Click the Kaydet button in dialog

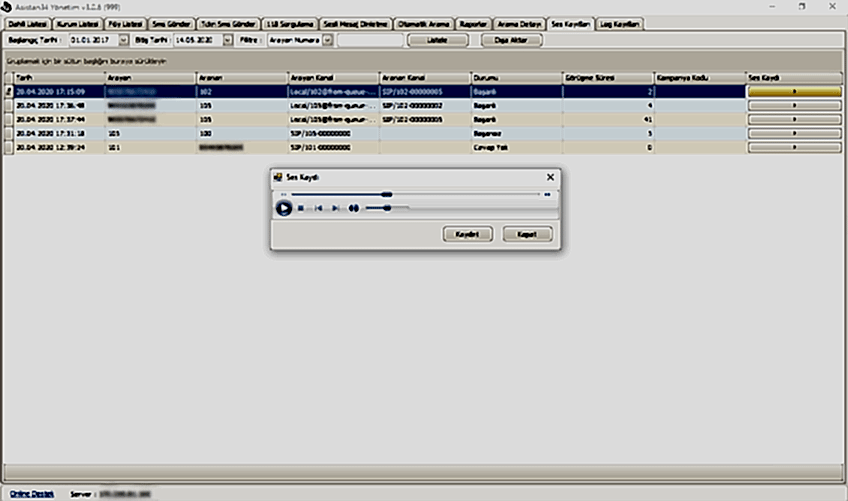[x=467, y=234]
